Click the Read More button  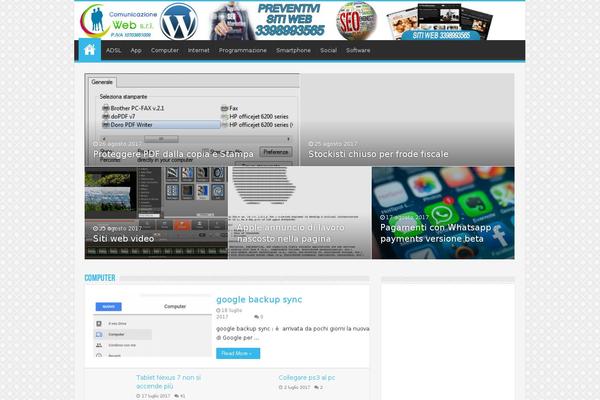238,353
